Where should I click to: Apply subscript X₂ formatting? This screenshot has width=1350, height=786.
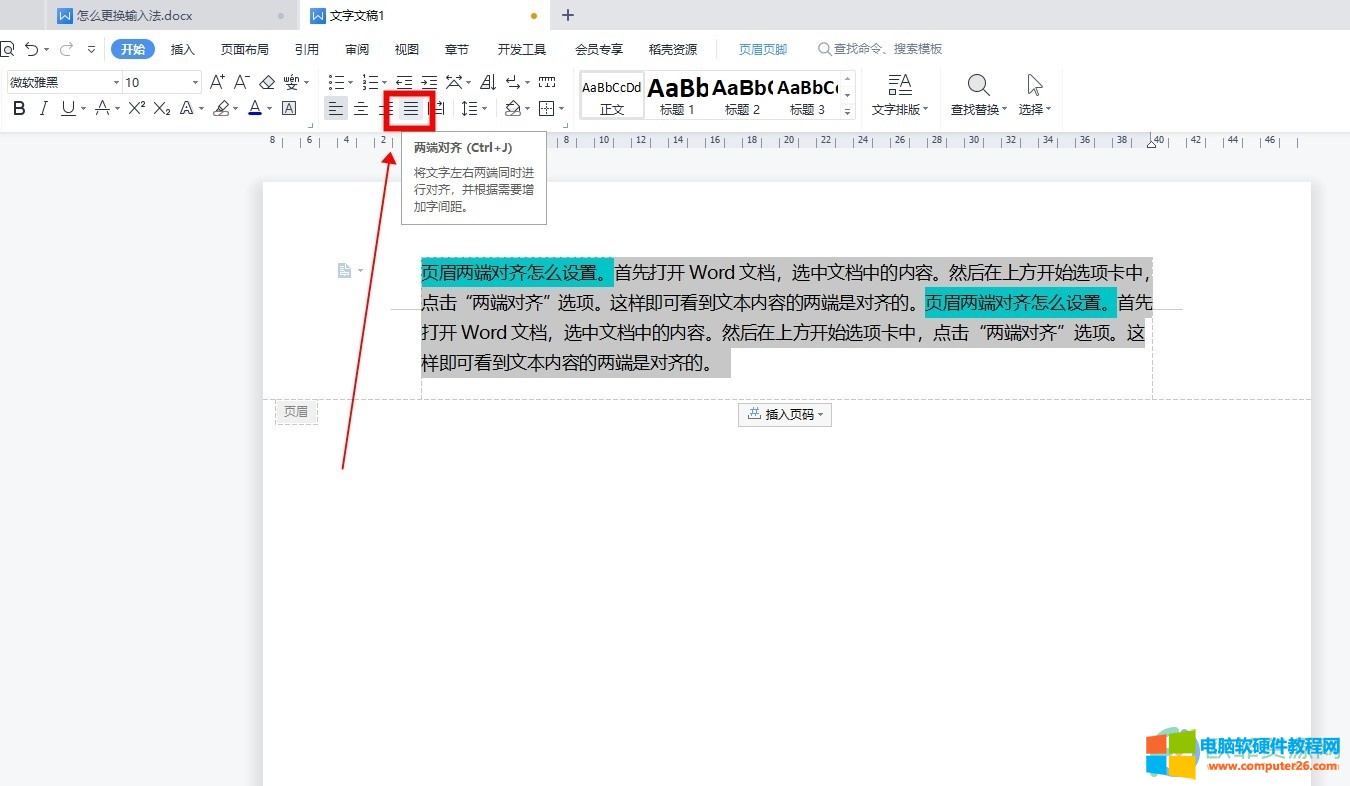coord(162,108)
